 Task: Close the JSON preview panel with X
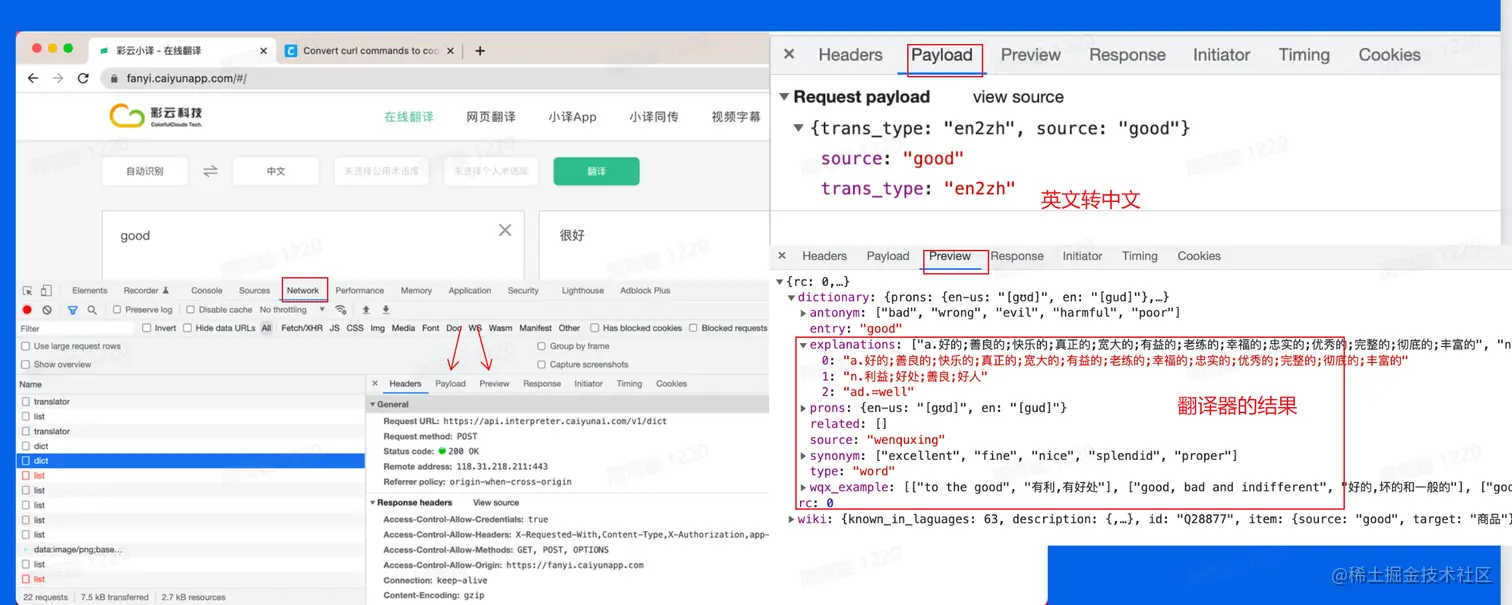coord(782,256)
